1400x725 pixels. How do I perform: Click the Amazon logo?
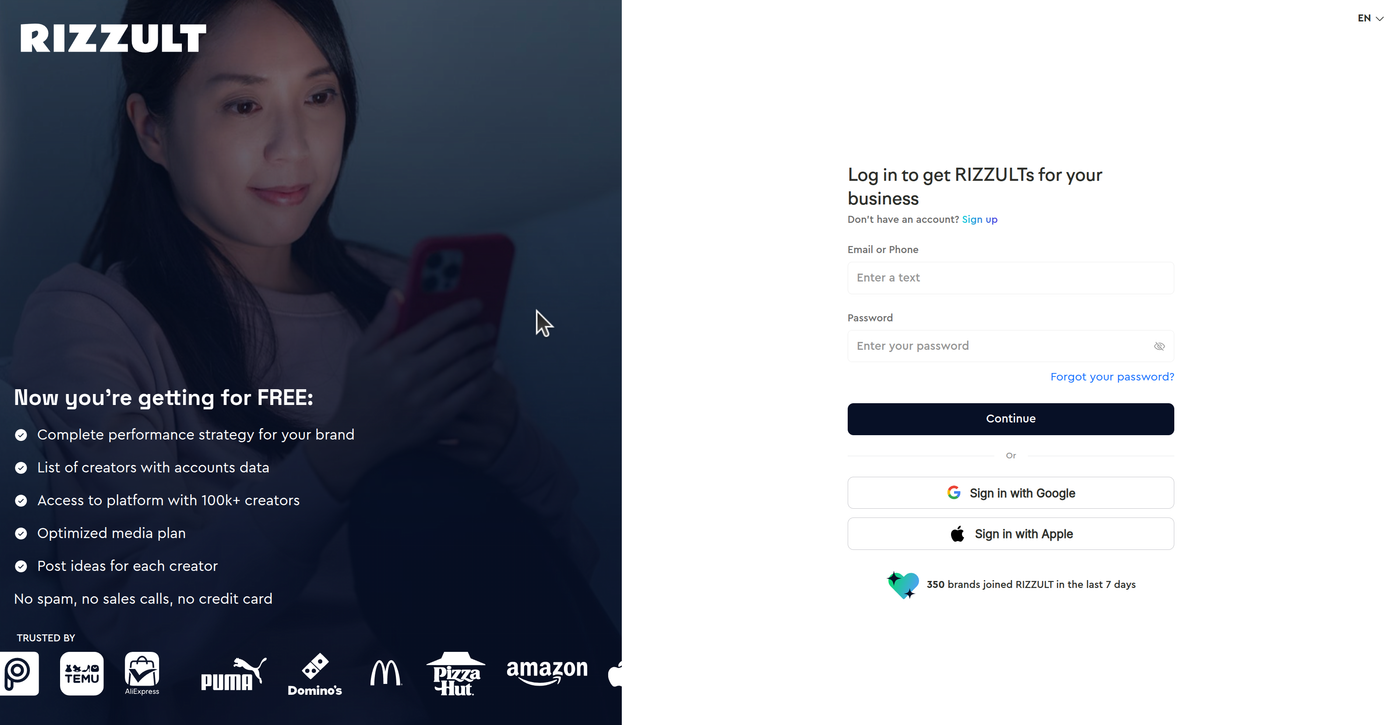[x=547, y=672]
